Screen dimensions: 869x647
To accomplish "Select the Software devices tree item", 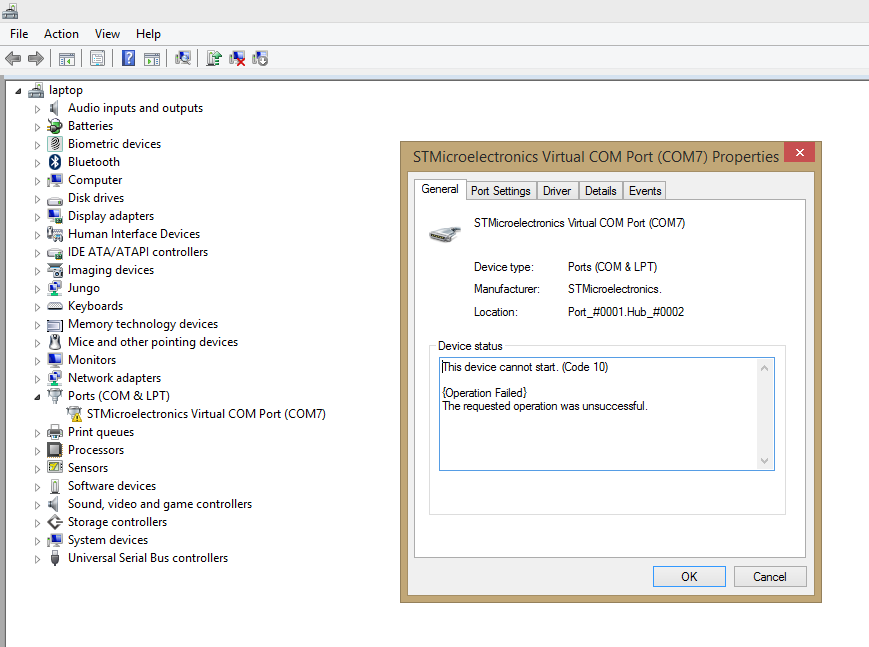I will [x=112, y=486].
